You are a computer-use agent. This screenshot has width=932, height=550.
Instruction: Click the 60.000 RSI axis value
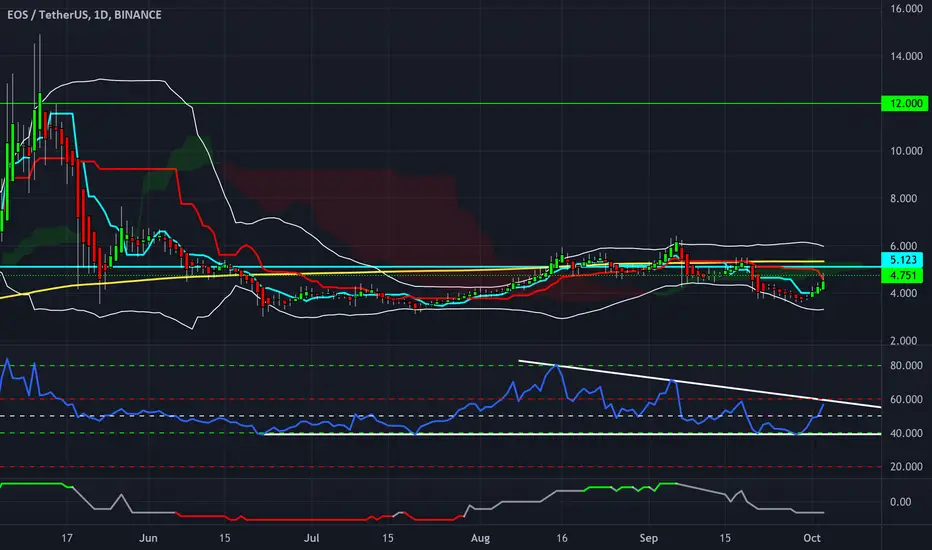pyautogui.click(x=906, y=400)
